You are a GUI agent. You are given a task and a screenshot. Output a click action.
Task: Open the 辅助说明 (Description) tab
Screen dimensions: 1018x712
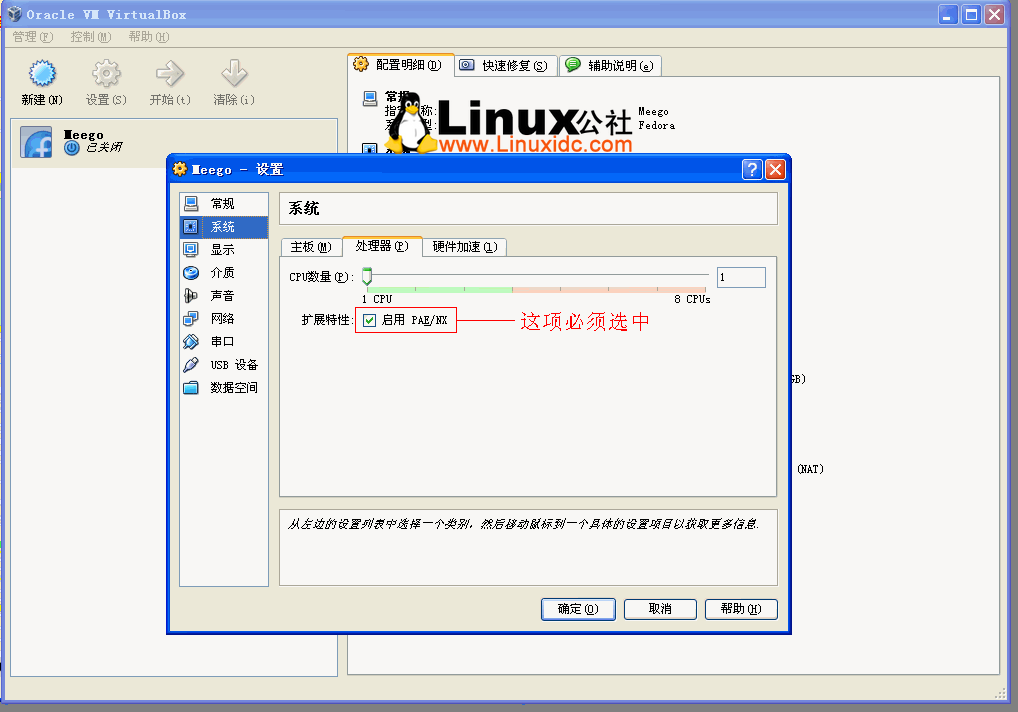(x=611, y=65)
